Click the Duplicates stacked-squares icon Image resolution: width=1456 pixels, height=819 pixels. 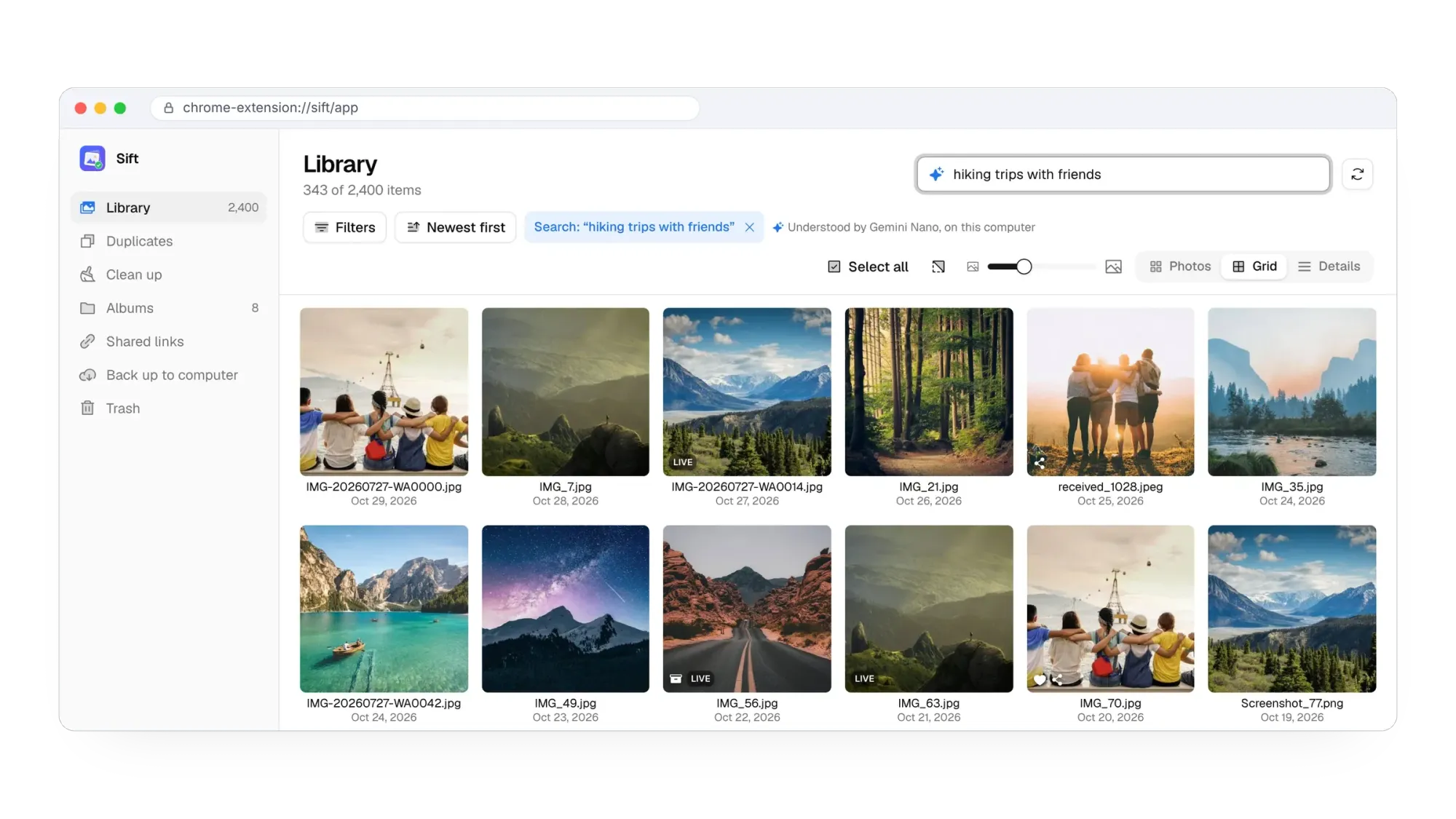87,241
